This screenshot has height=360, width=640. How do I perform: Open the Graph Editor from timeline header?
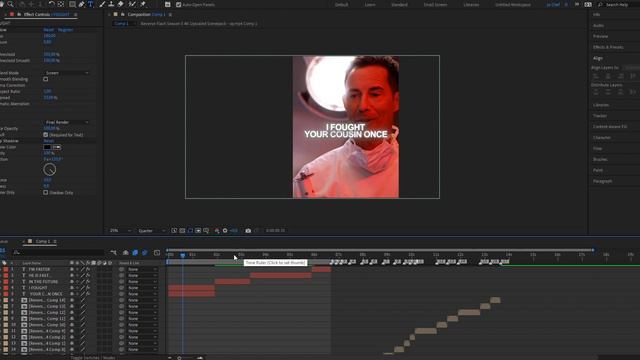tap(157, 253)
